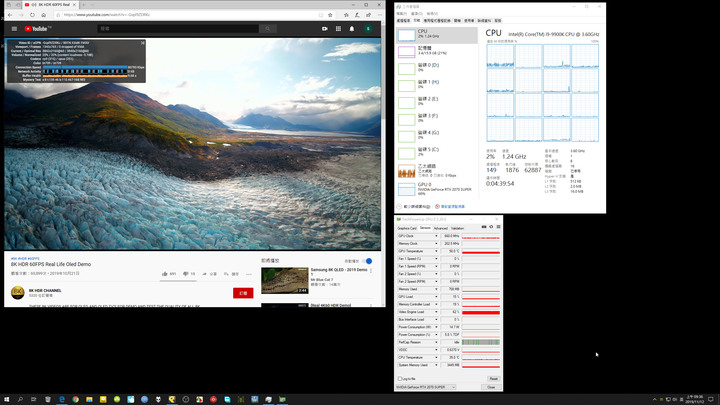Click the taskbar clock and date
This screenshot has height=405, width=720.
pyautogui.click(x=695, y=399)
